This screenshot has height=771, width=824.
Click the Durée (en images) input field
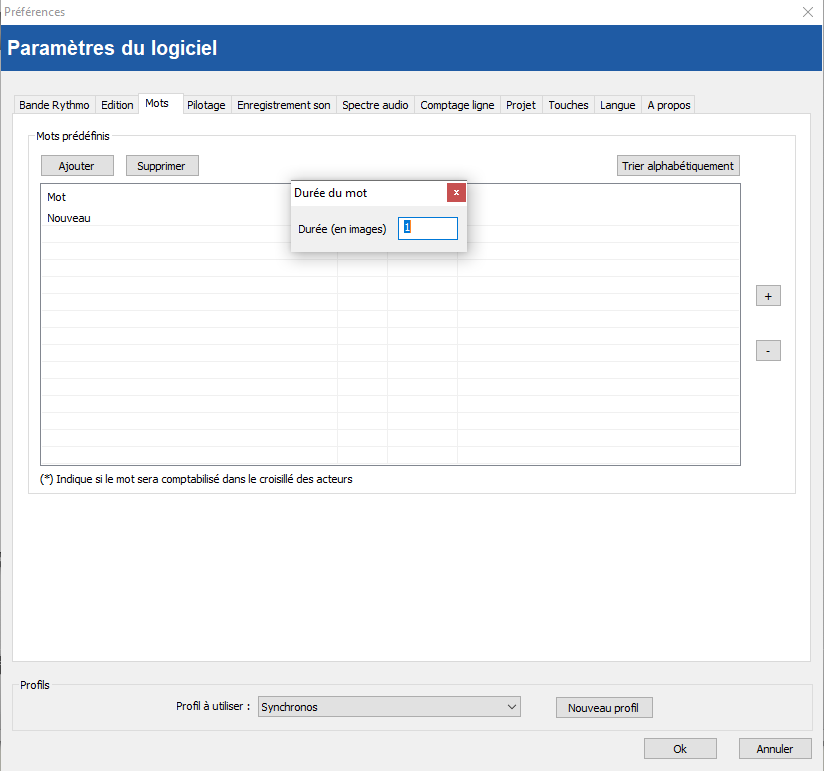pos(428,229)
